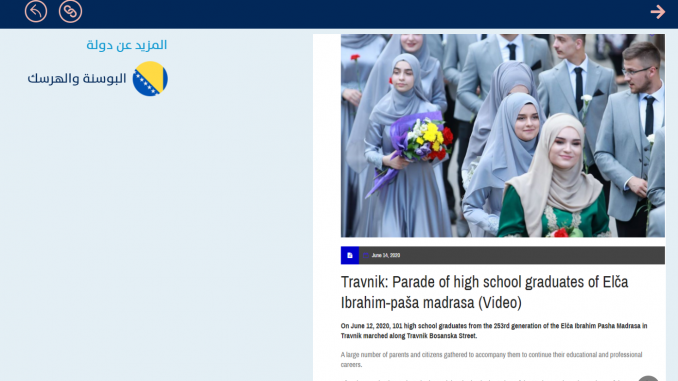Open the Bosnia and Herzegovina flag icon
Viewport: 678px width, 381px height.
[150, 79]
